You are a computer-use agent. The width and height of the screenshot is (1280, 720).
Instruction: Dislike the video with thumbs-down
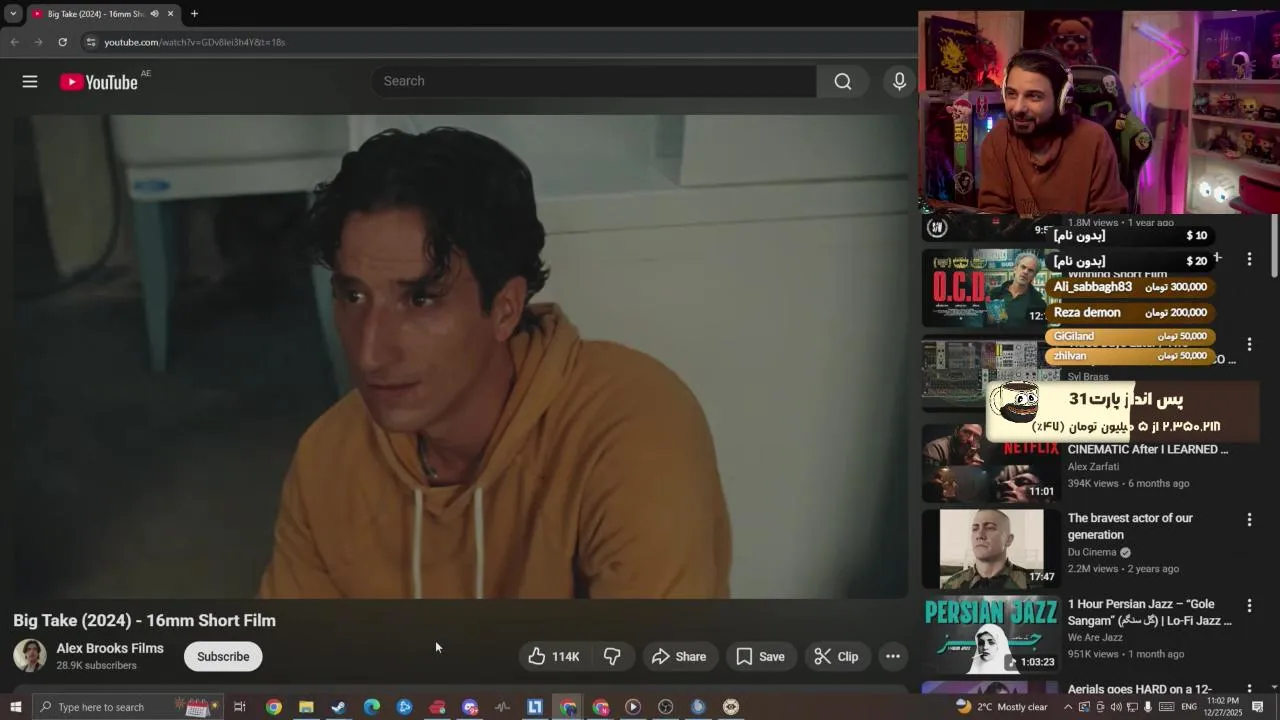click(x=612, y=656)
